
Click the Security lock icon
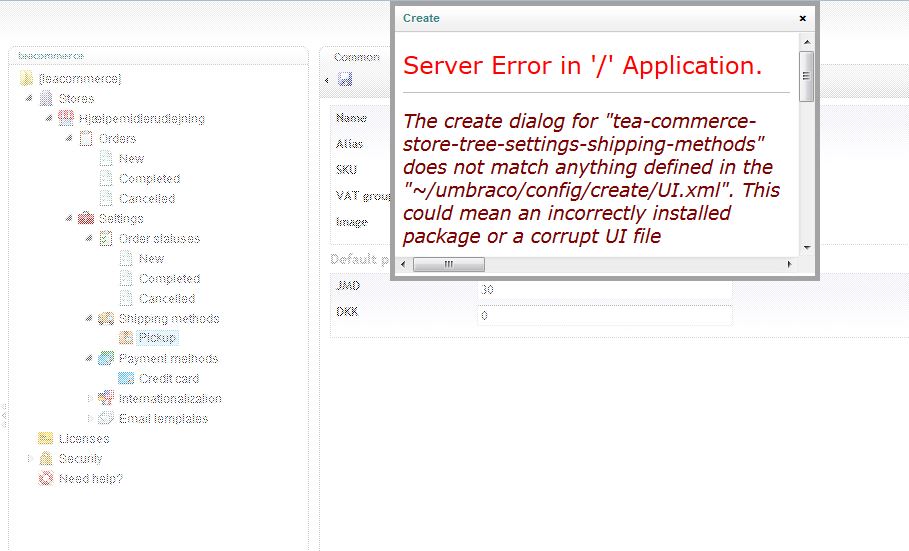point(46,458)
